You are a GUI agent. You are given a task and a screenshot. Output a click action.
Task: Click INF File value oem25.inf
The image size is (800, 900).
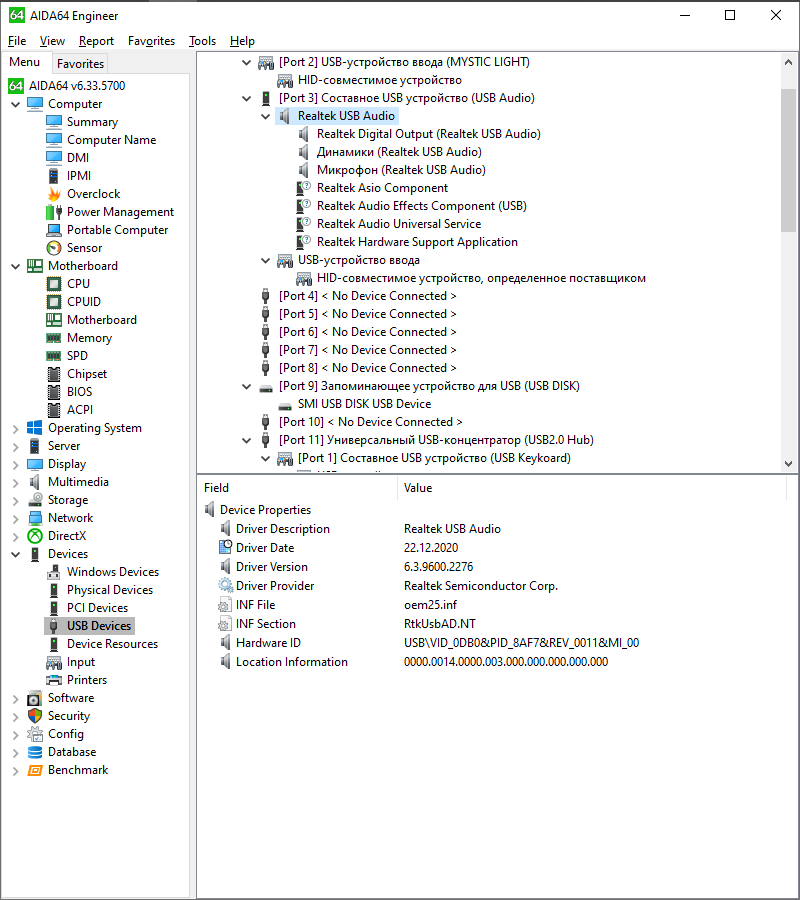(430, 605)
